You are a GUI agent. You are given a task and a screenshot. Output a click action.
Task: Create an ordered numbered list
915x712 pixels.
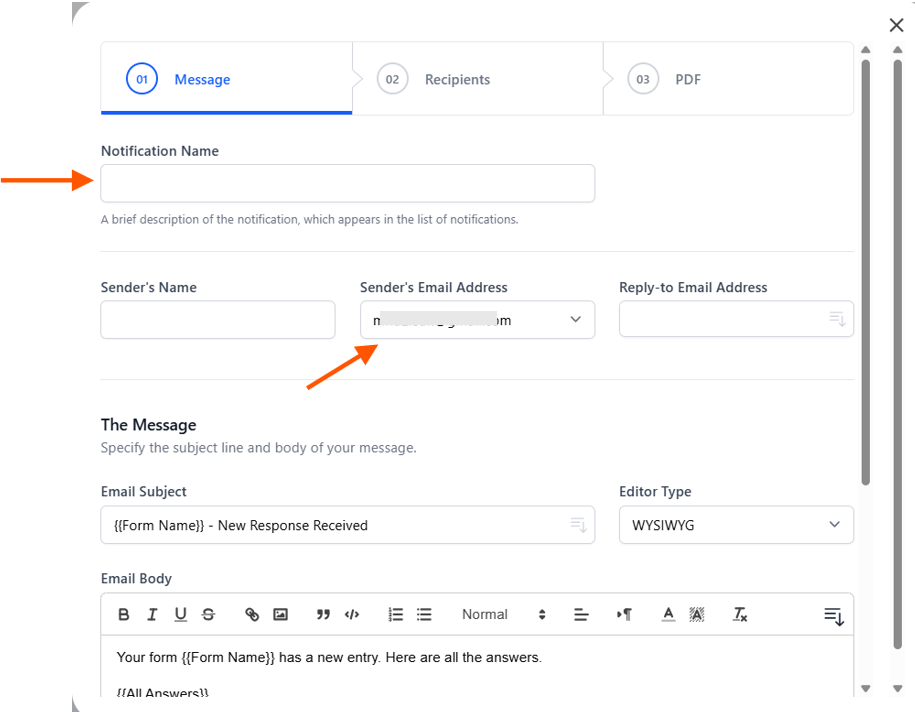pyautogui.click(x=396, y=614)
